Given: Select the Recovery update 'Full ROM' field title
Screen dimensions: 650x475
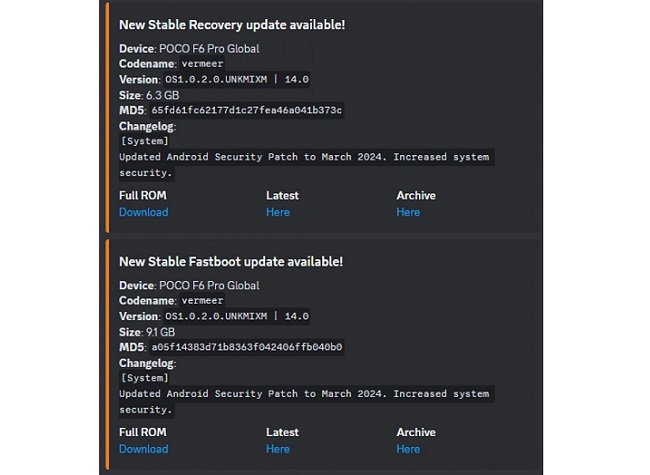Looking at the screenshot, I should pos(143,195).
